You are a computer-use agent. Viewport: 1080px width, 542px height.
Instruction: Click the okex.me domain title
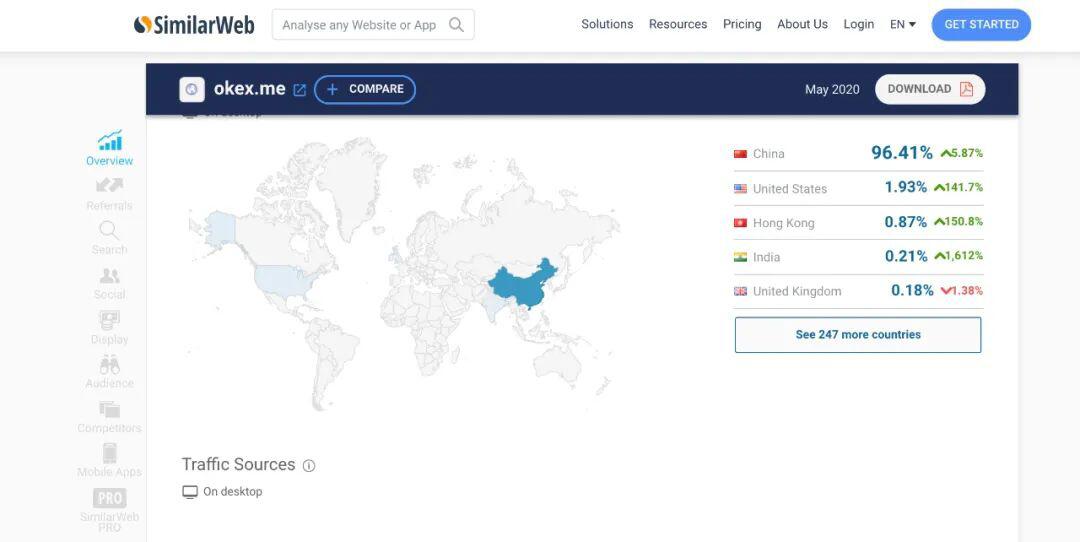point(249,89)
